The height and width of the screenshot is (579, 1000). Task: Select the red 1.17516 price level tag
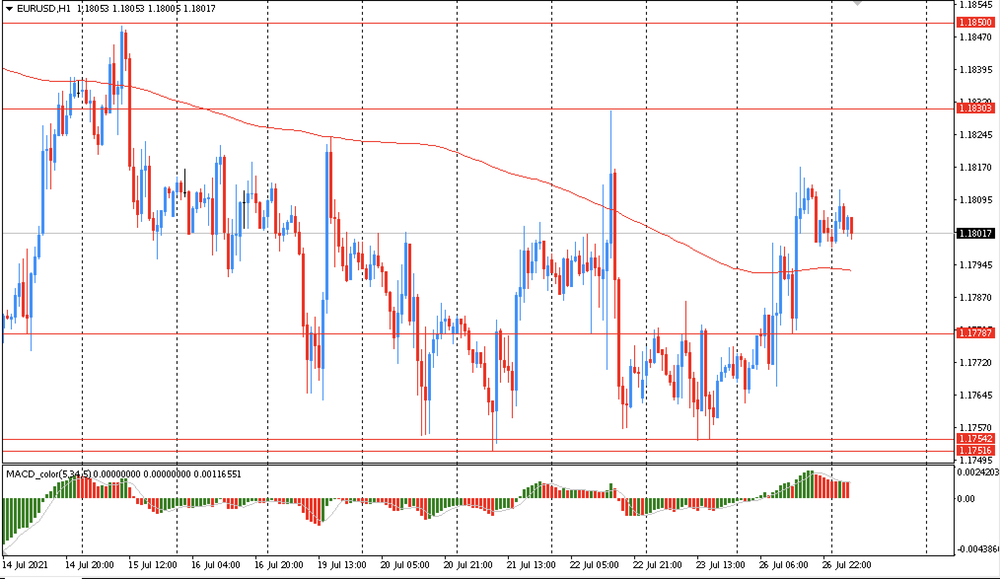[x=976, y=451]
